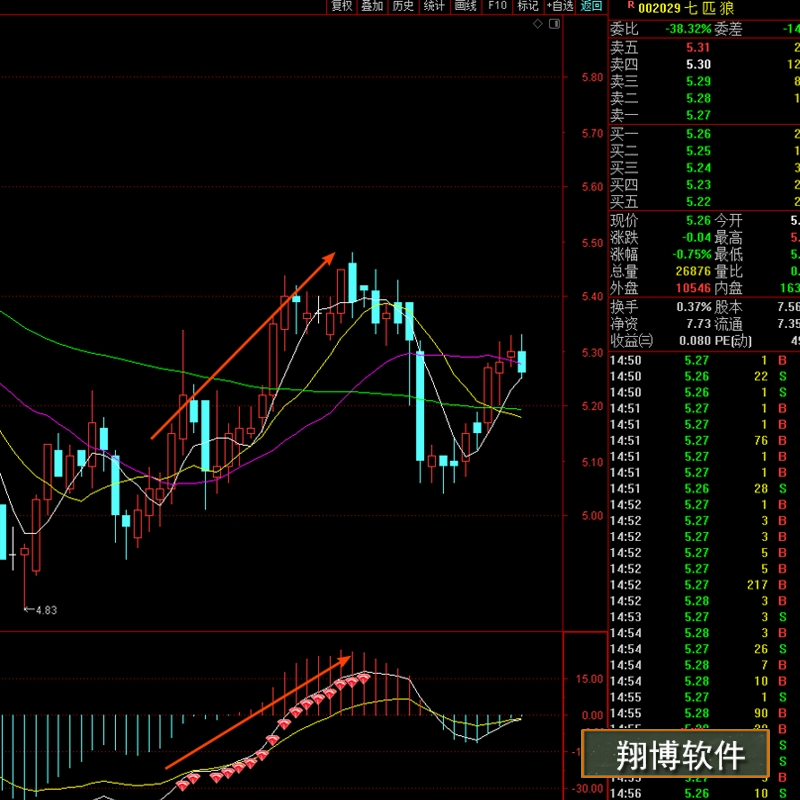Image resolution: width=800 pixels, height=800 pixels.
Task: Click the 净资 7.73 value
Action: pos(698,324)
